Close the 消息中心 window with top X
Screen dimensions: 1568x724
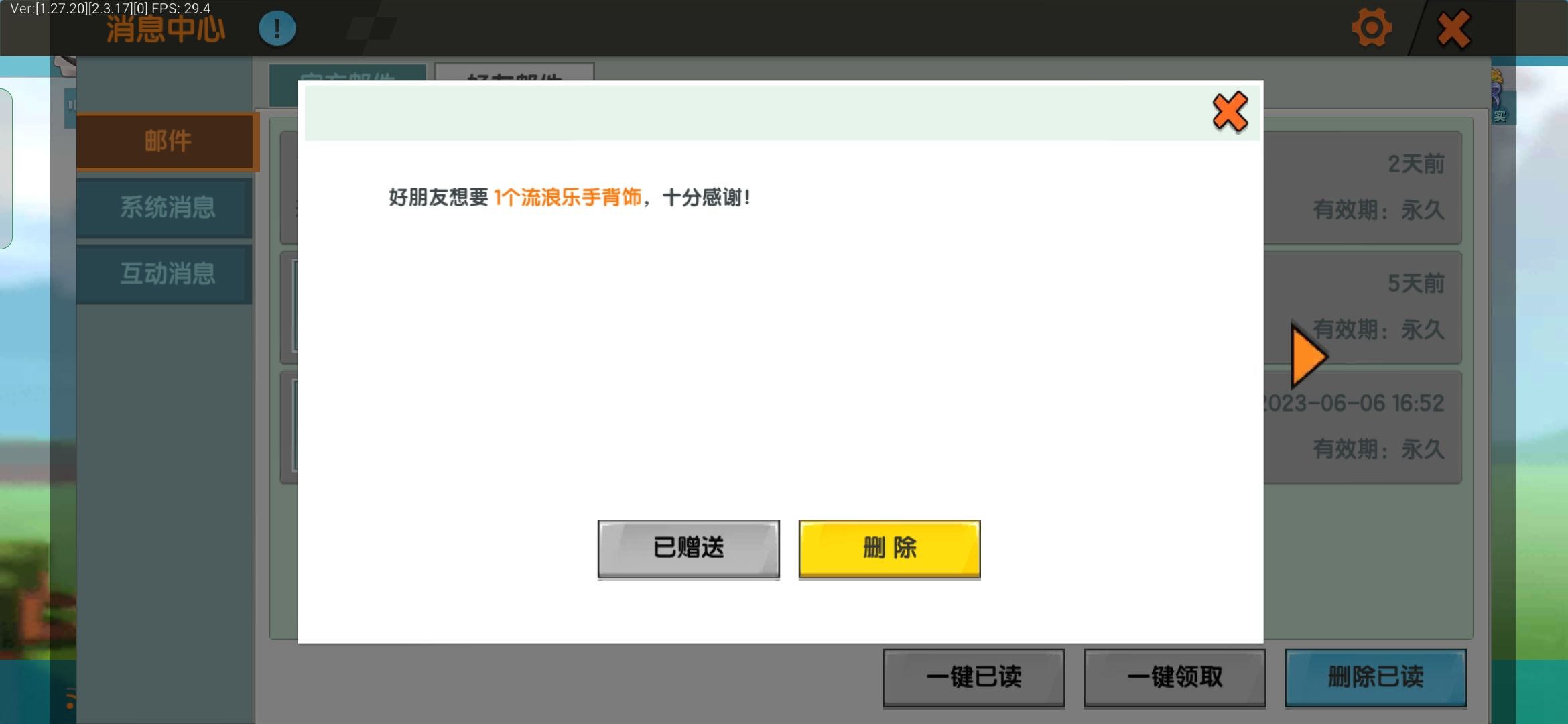(x=1453, y=29)
